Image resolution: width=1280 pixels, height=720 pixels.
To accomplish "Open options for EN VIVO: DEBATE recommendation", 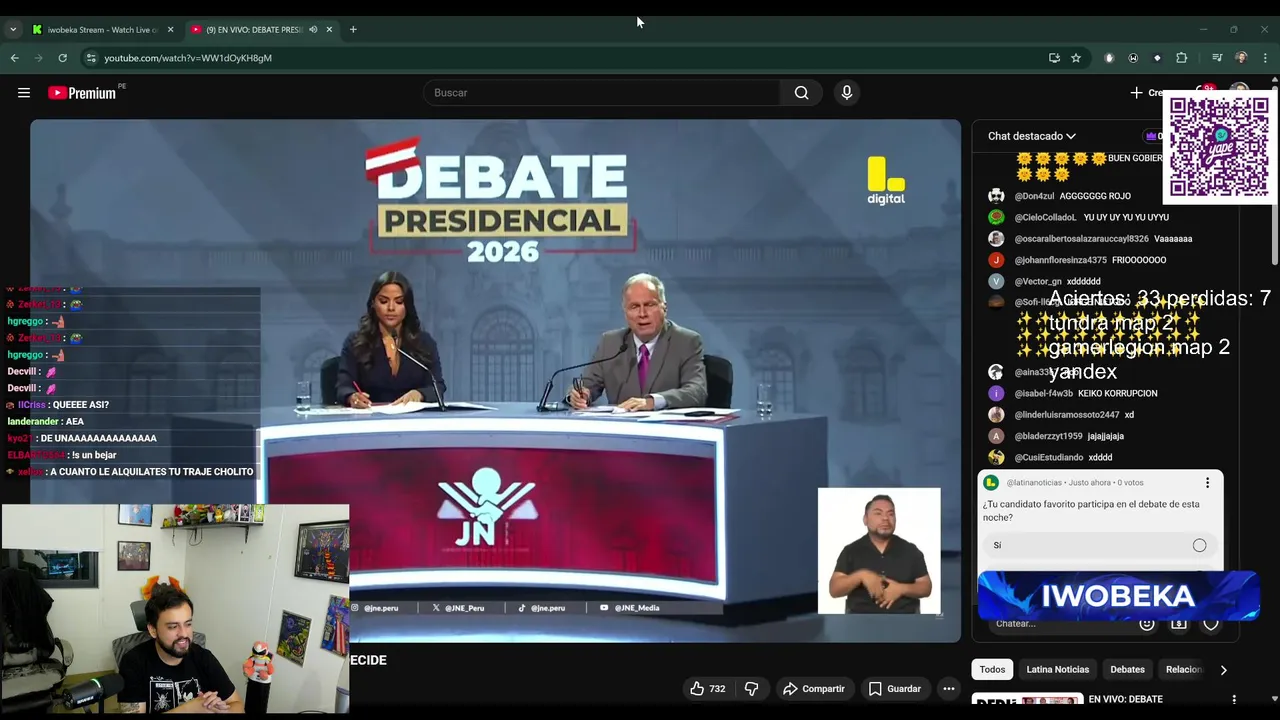I will click(1234, 700).
